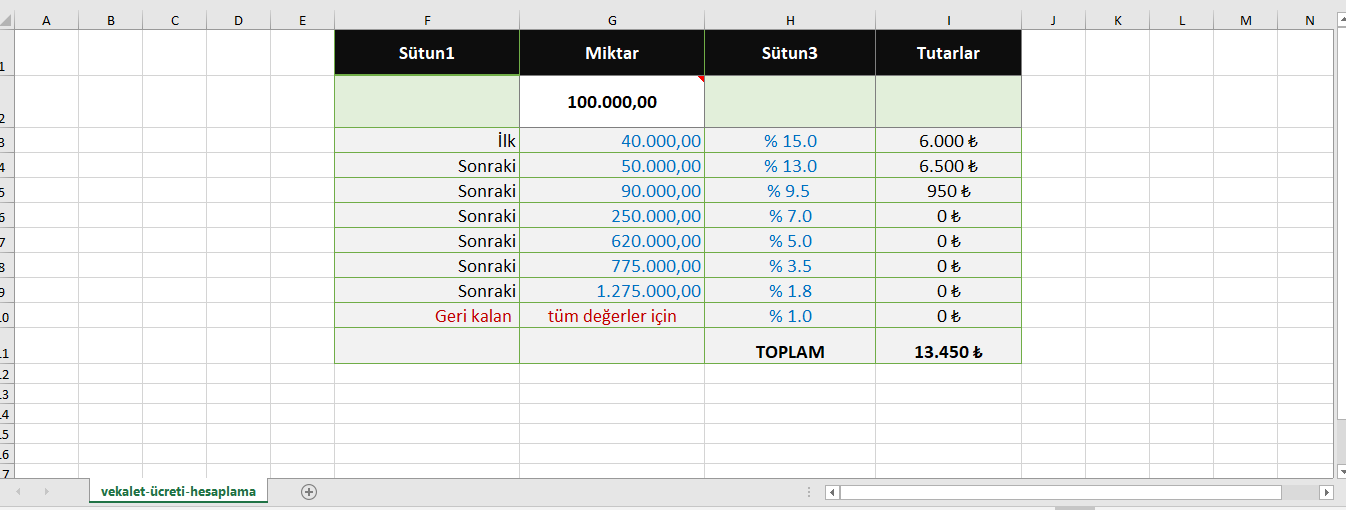
Task: Click the vertical scrollbar down arrow
Action: 1340,470
